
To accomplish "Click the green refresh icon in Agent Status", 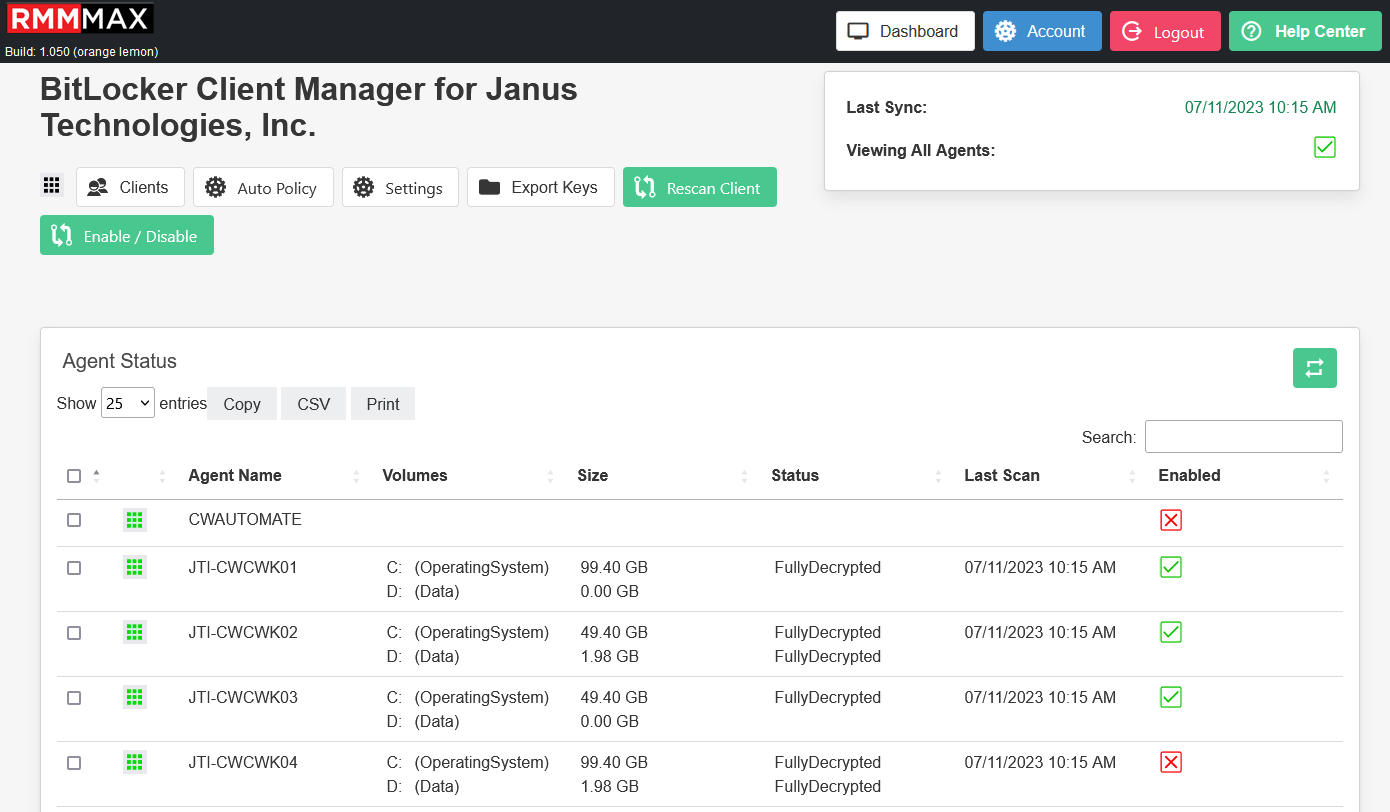I will point(1314,368).
